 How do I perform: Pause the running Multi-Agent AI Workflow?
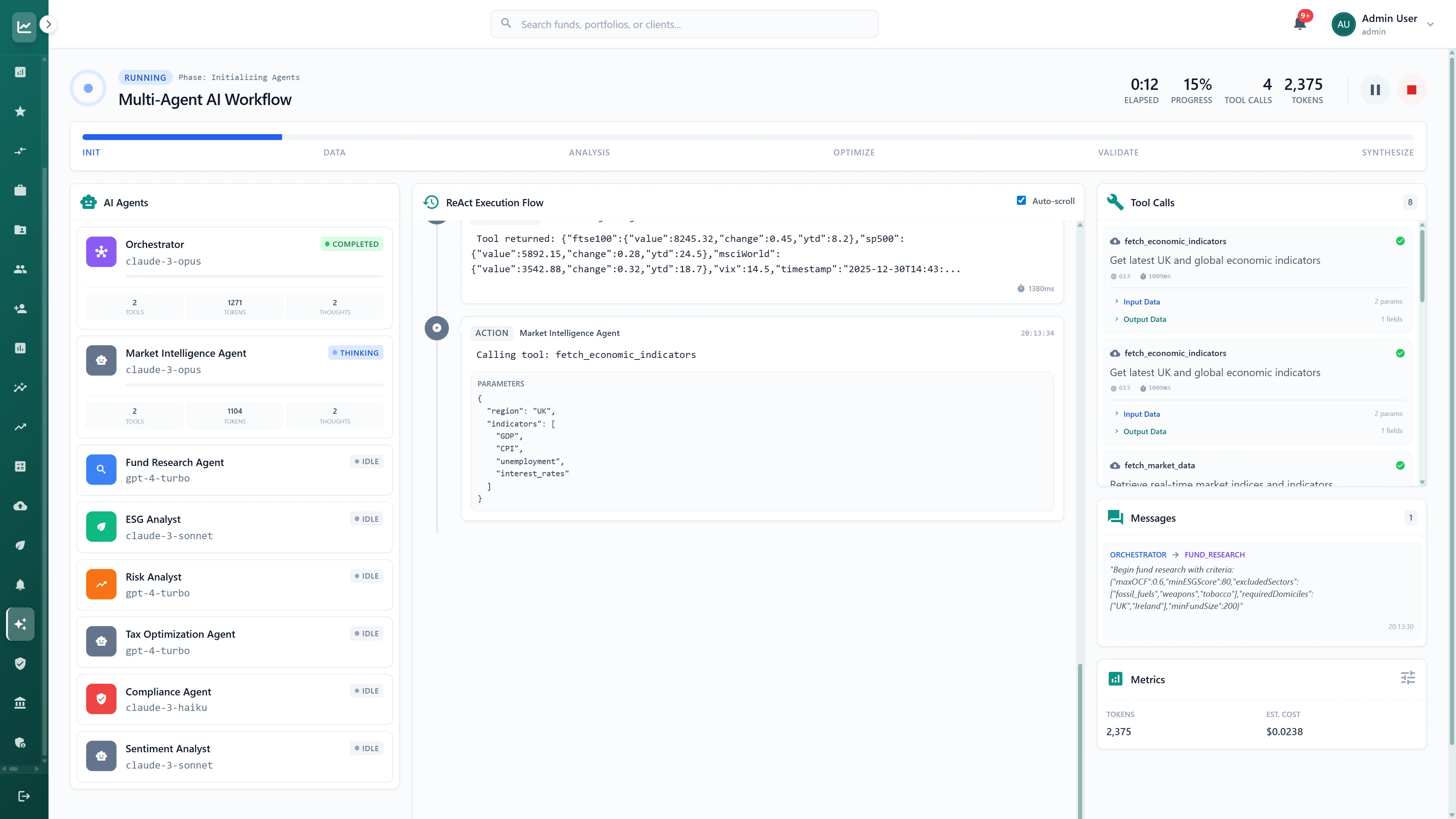pos(1374,90)
